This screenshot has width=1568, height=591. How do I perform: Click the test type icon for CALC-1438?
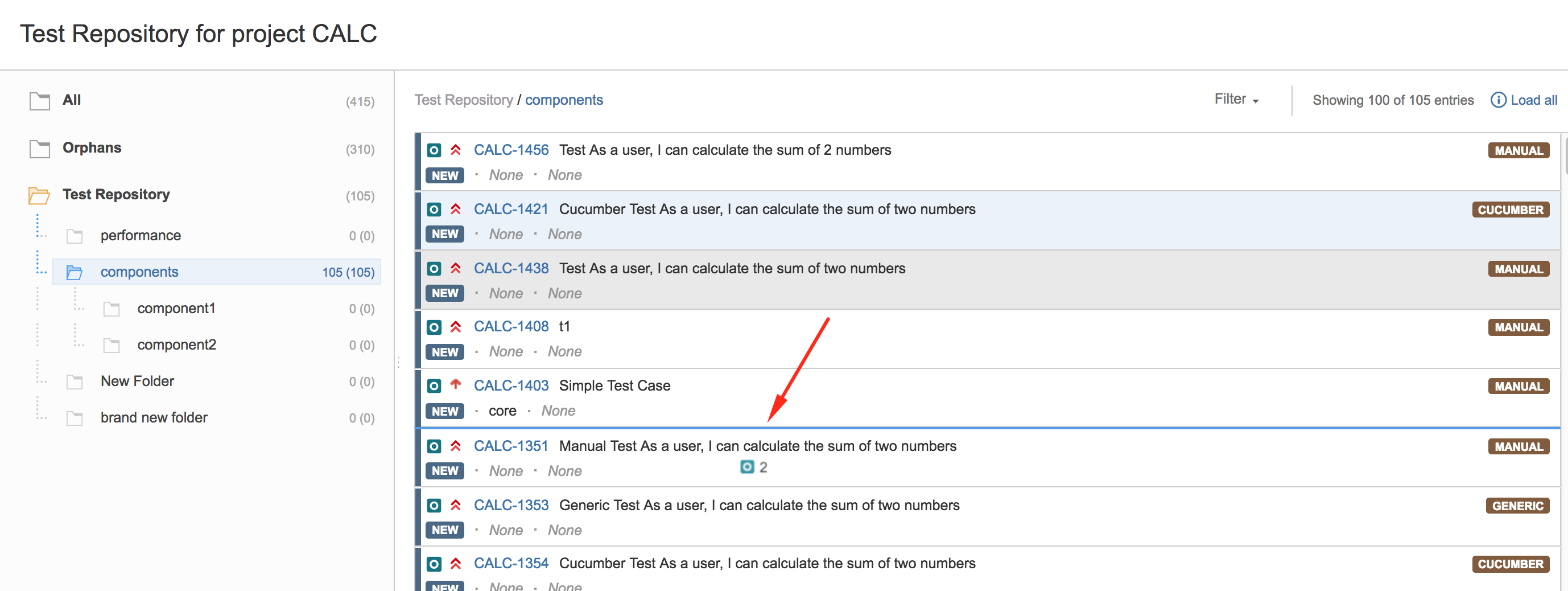click(x=434, y=269)
